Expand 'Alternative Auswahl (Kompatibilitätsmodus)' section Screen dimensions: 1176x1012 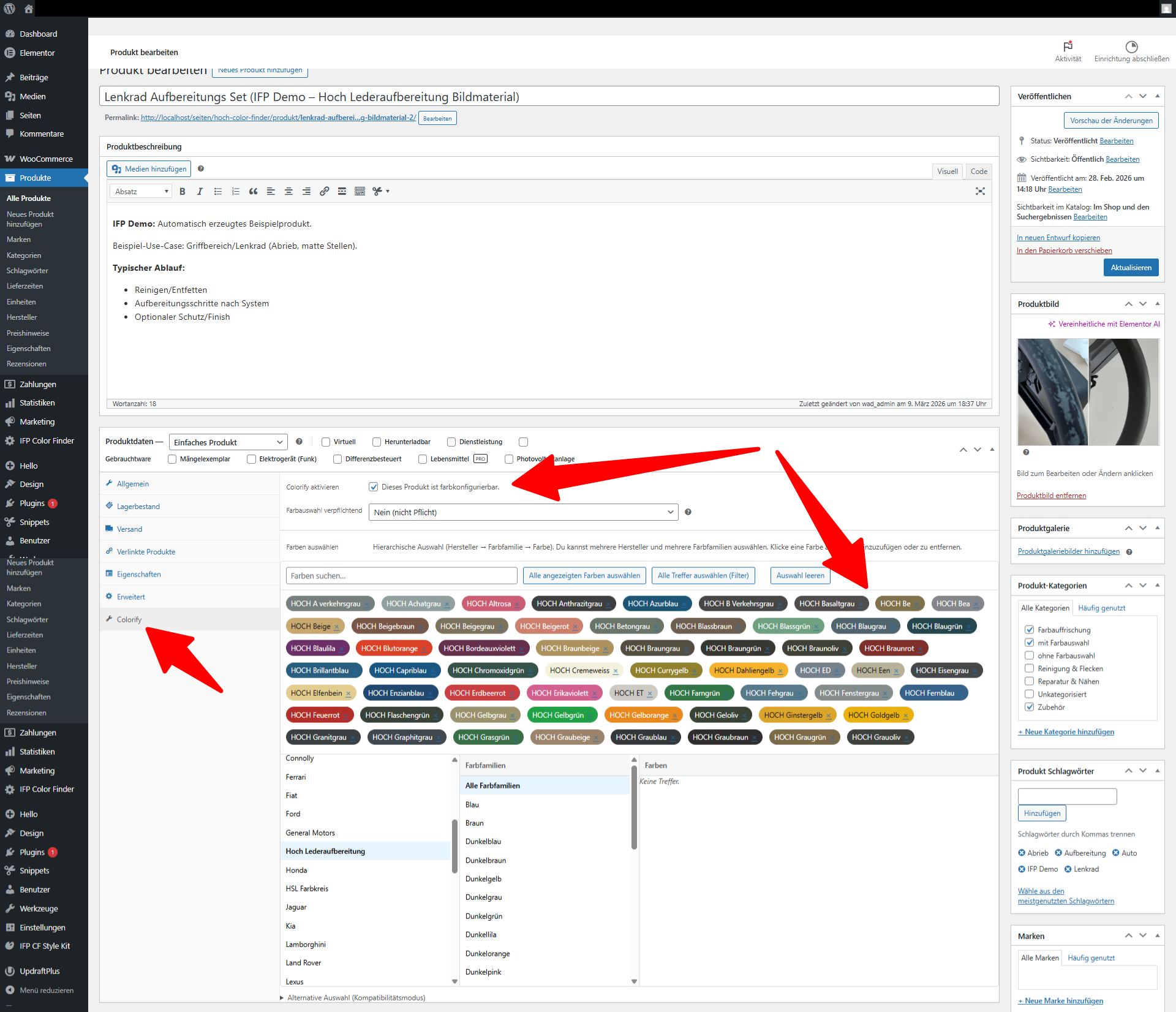(x=355, y=997)
